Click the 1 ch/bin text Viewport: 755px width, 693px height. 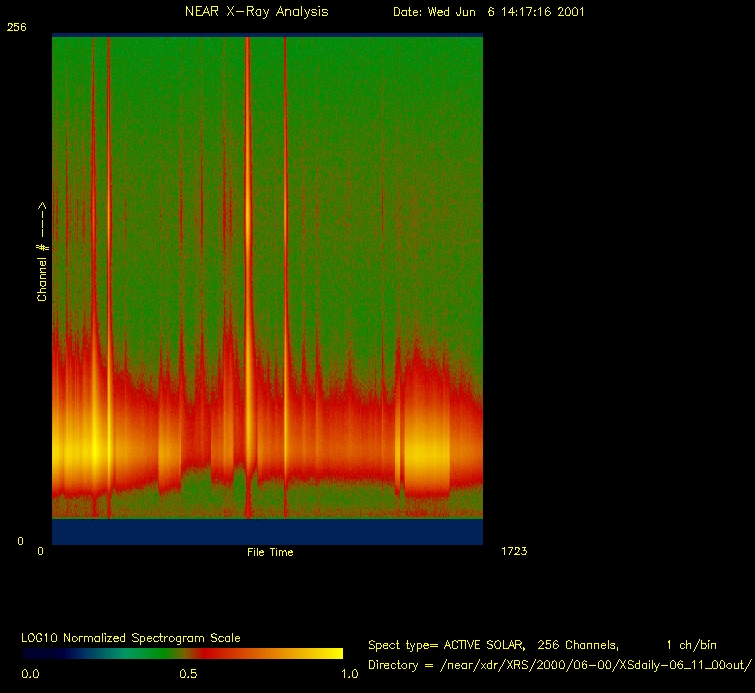tap(691, 645)
